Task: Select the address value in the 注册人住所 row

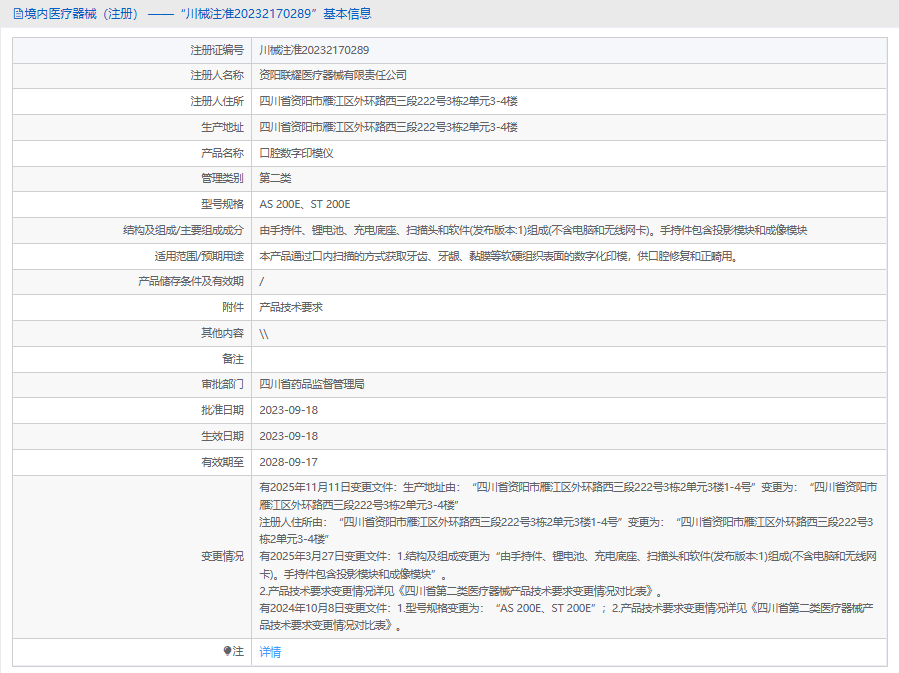Action: pyautogui.click(x=388, y=101)
